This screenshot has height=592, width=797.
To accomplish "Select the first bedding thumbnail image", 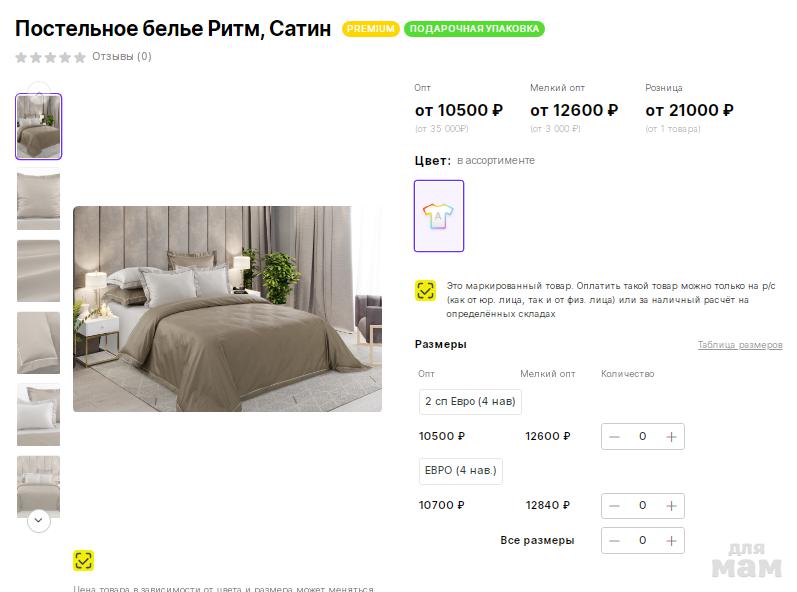I will 39,127.
